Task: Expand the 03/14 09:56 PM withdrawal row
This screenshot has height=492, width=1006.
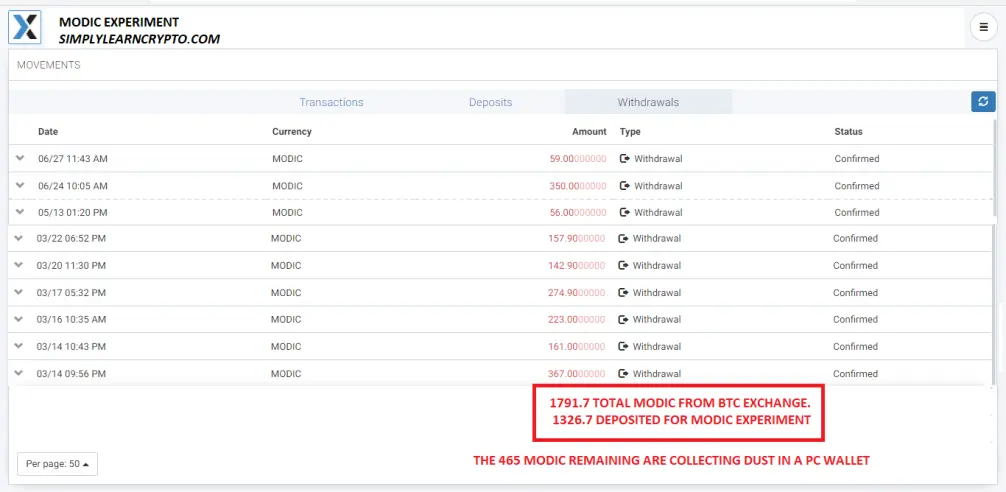Action: tap(19, 372)
